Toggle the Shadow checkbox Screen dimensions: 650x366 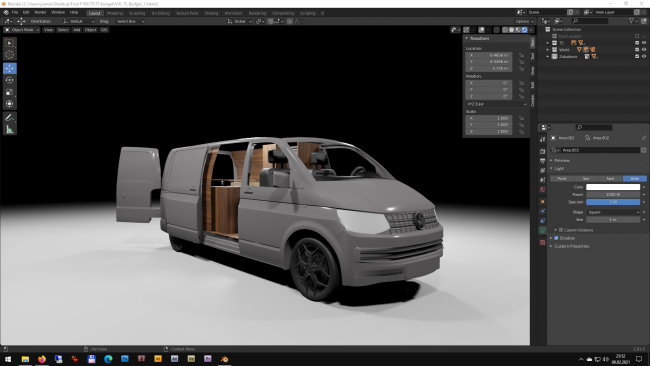click(x=556, y=238)
